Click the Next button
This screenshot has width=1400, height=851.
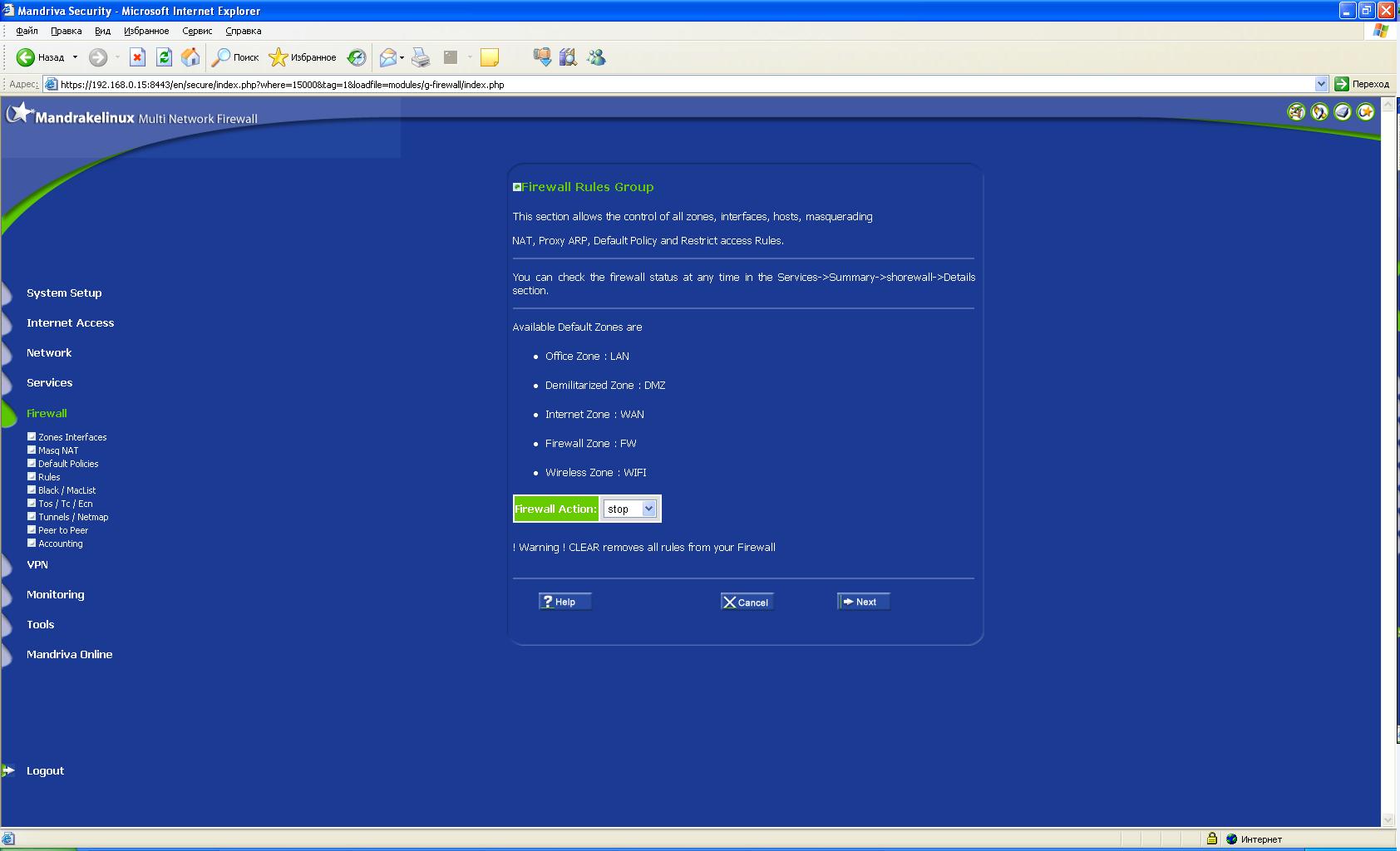point(864,602)
